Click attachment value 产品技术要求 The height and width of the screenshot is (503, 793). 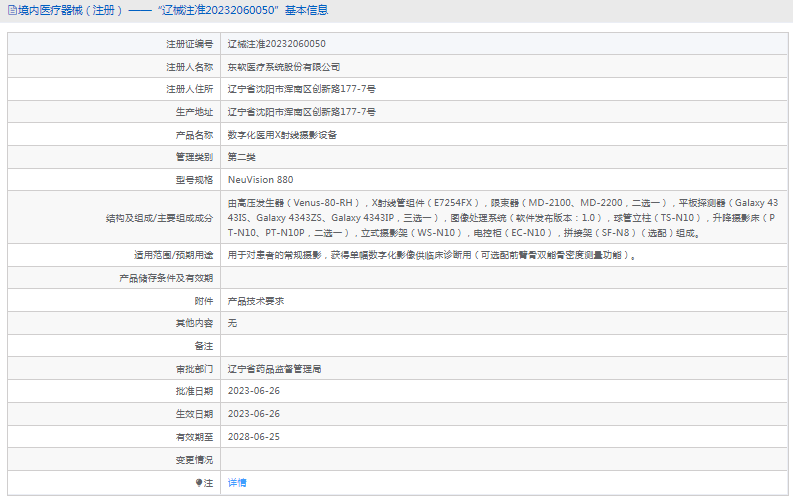(x=255, y=301)
